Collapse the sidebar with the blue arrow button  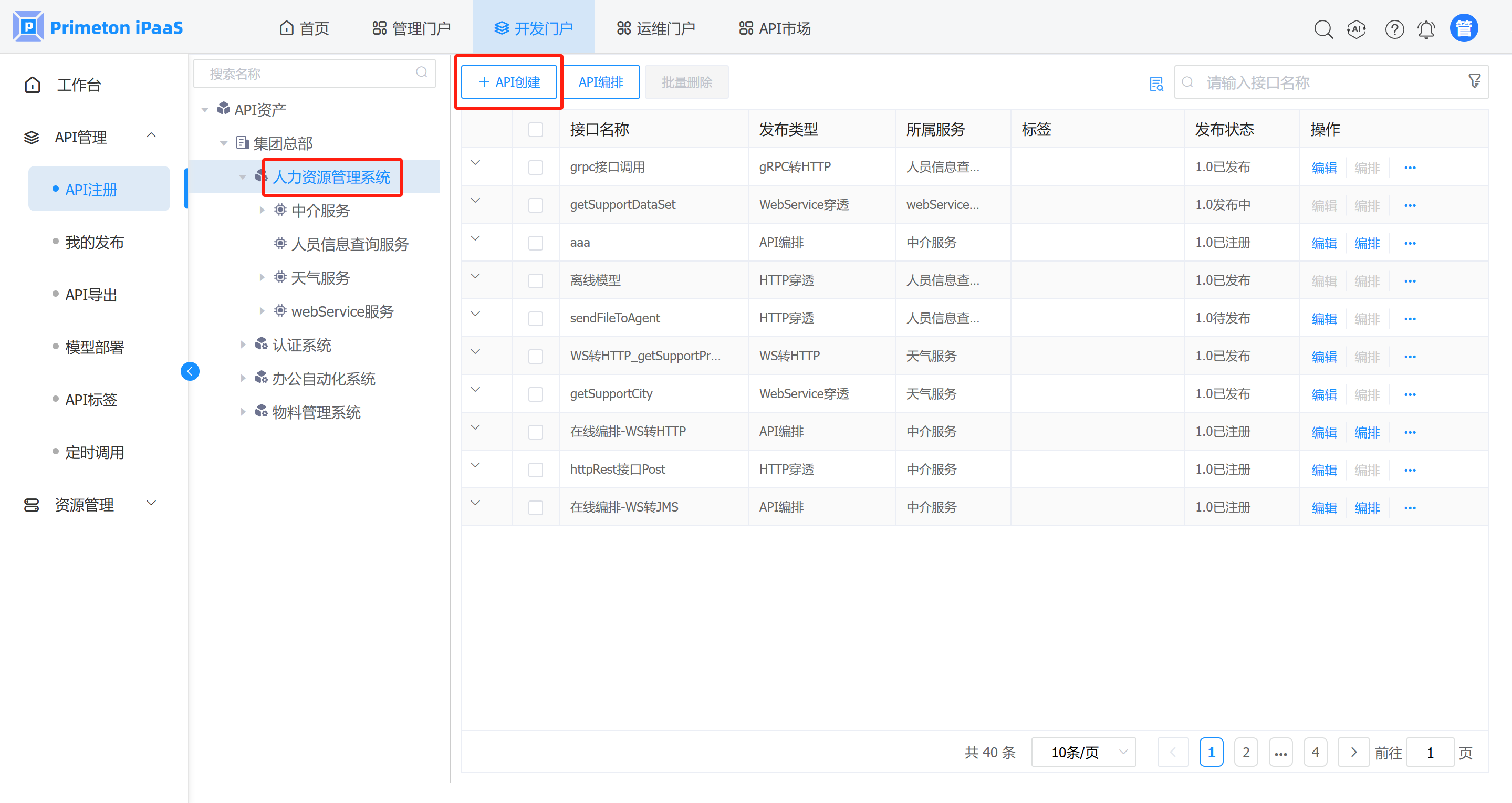point(190,371)
